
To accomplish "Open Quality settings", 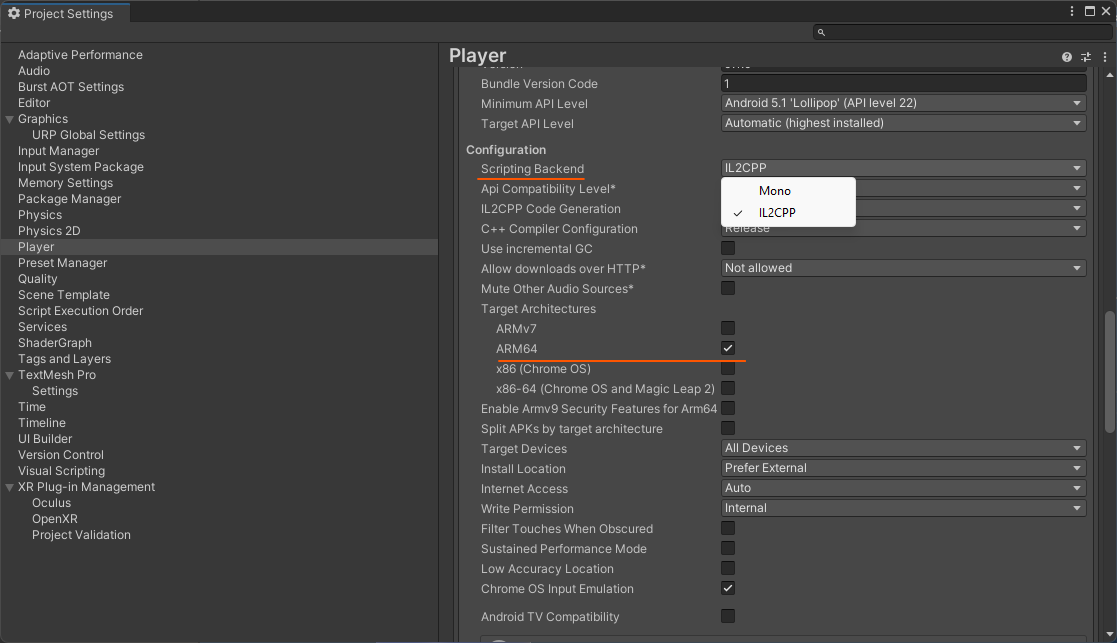I will (x=37, y=279).
